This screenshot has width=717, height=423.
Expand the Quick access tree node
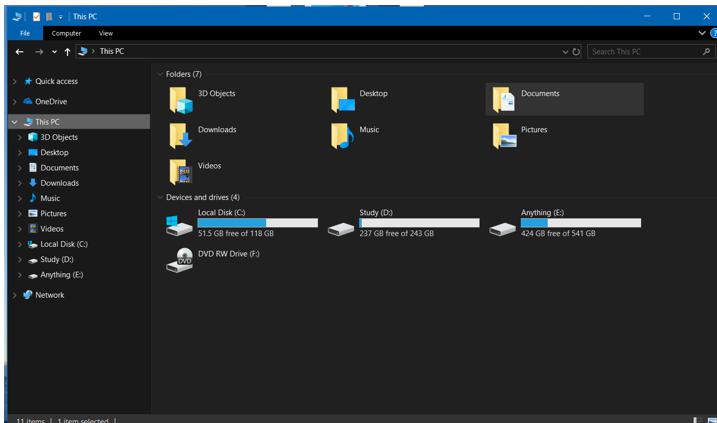(14, 82)
